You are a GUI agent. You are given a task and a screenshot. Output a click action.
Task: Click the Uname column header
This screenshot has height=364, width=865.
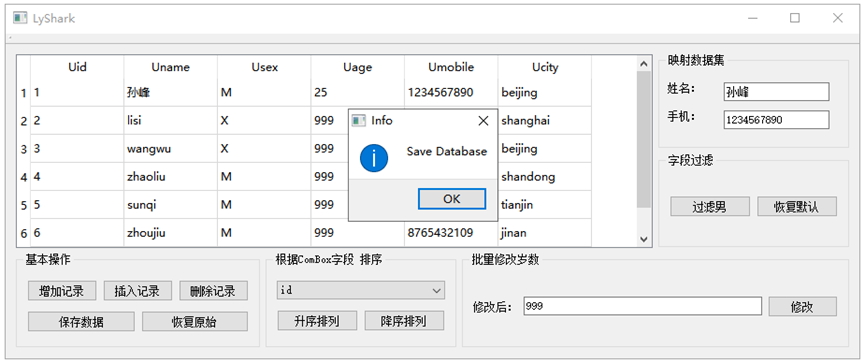[x=170, y=67]
